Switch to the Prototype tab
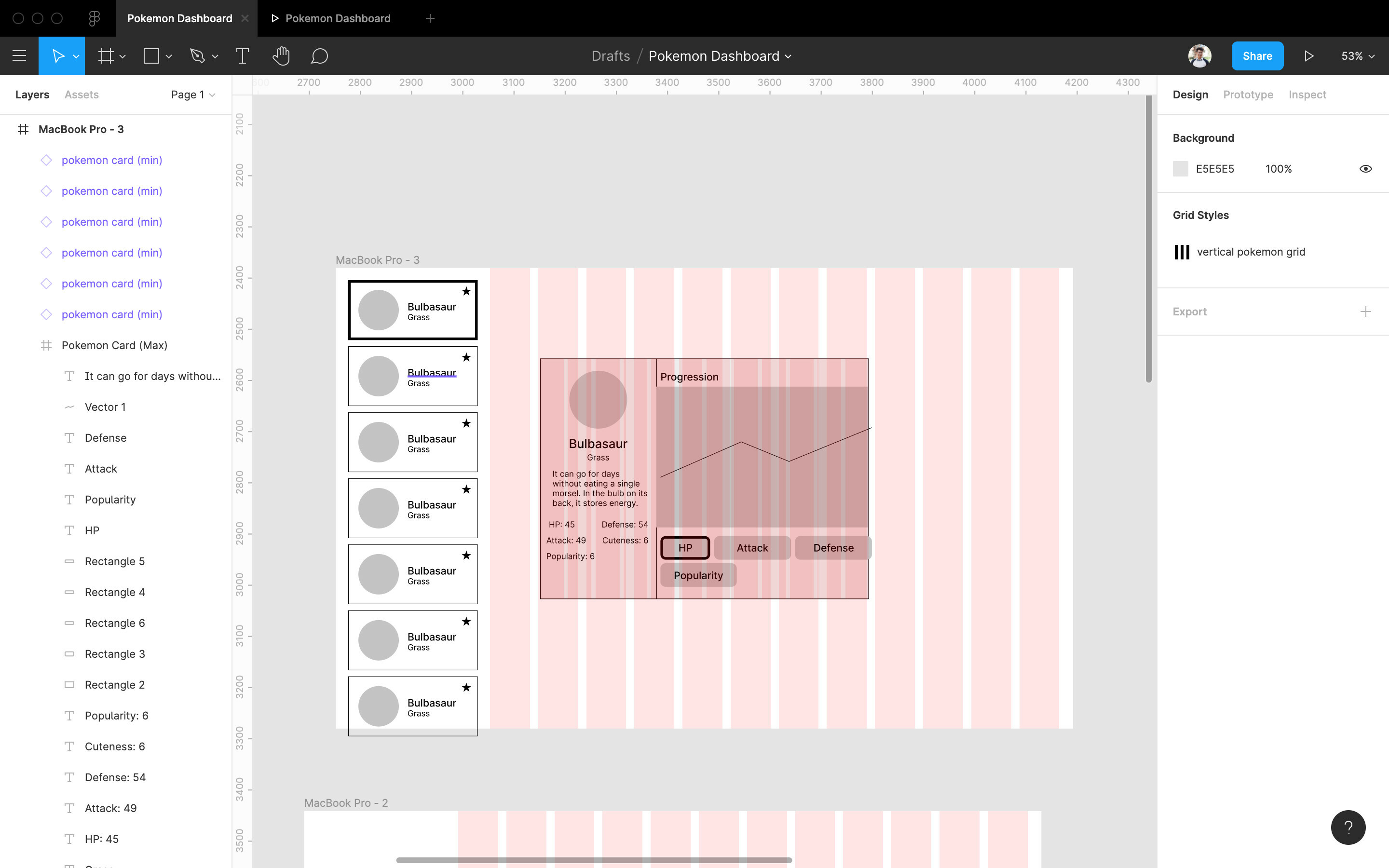 tap(1248, 95)
